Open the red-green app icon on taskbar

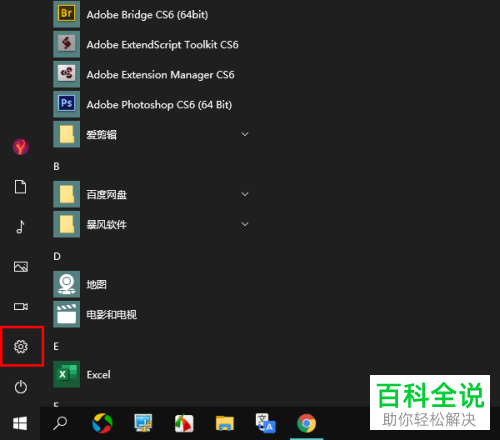tap(184, 423)
